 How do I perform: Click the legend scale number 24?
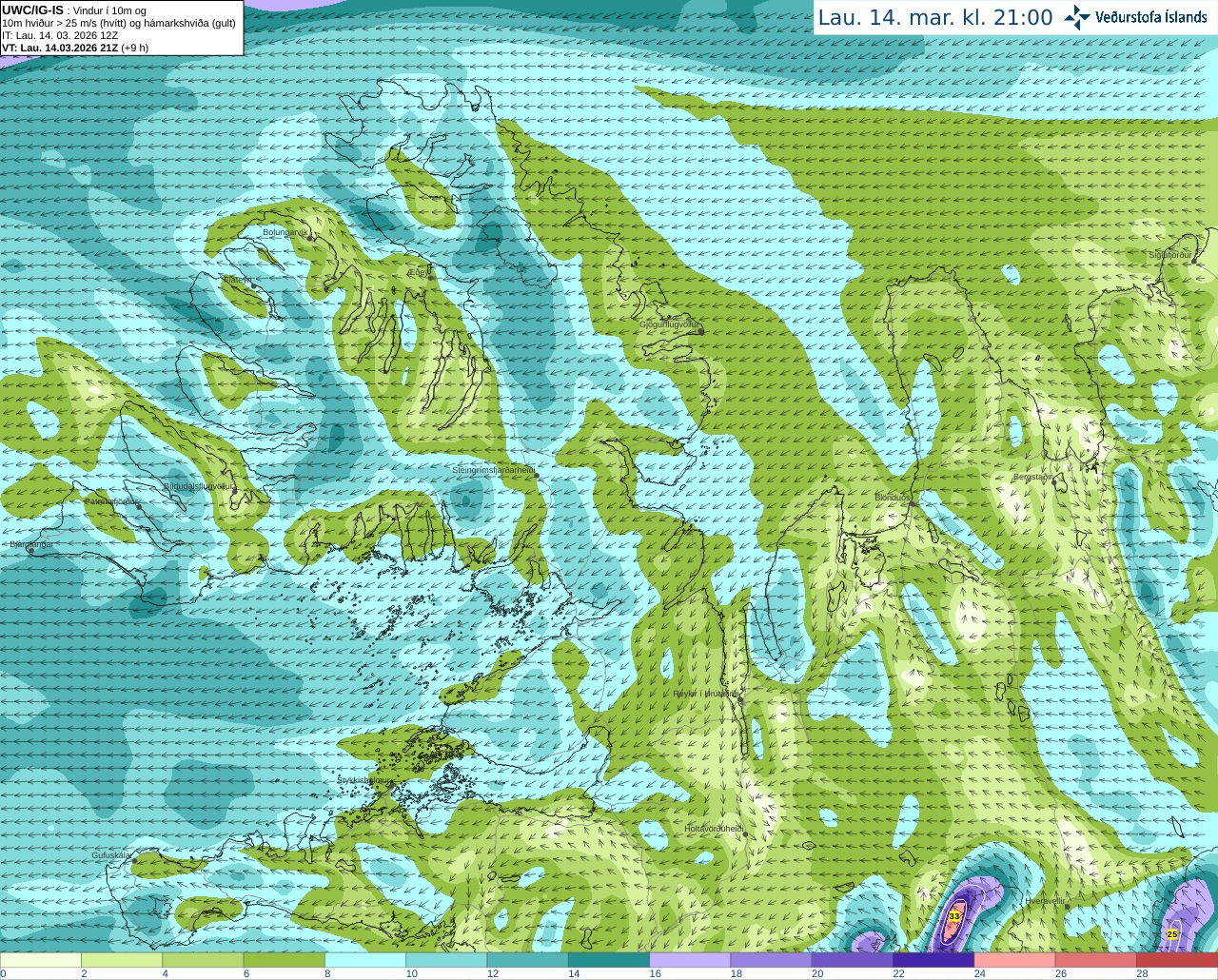[x=980, y=973]
